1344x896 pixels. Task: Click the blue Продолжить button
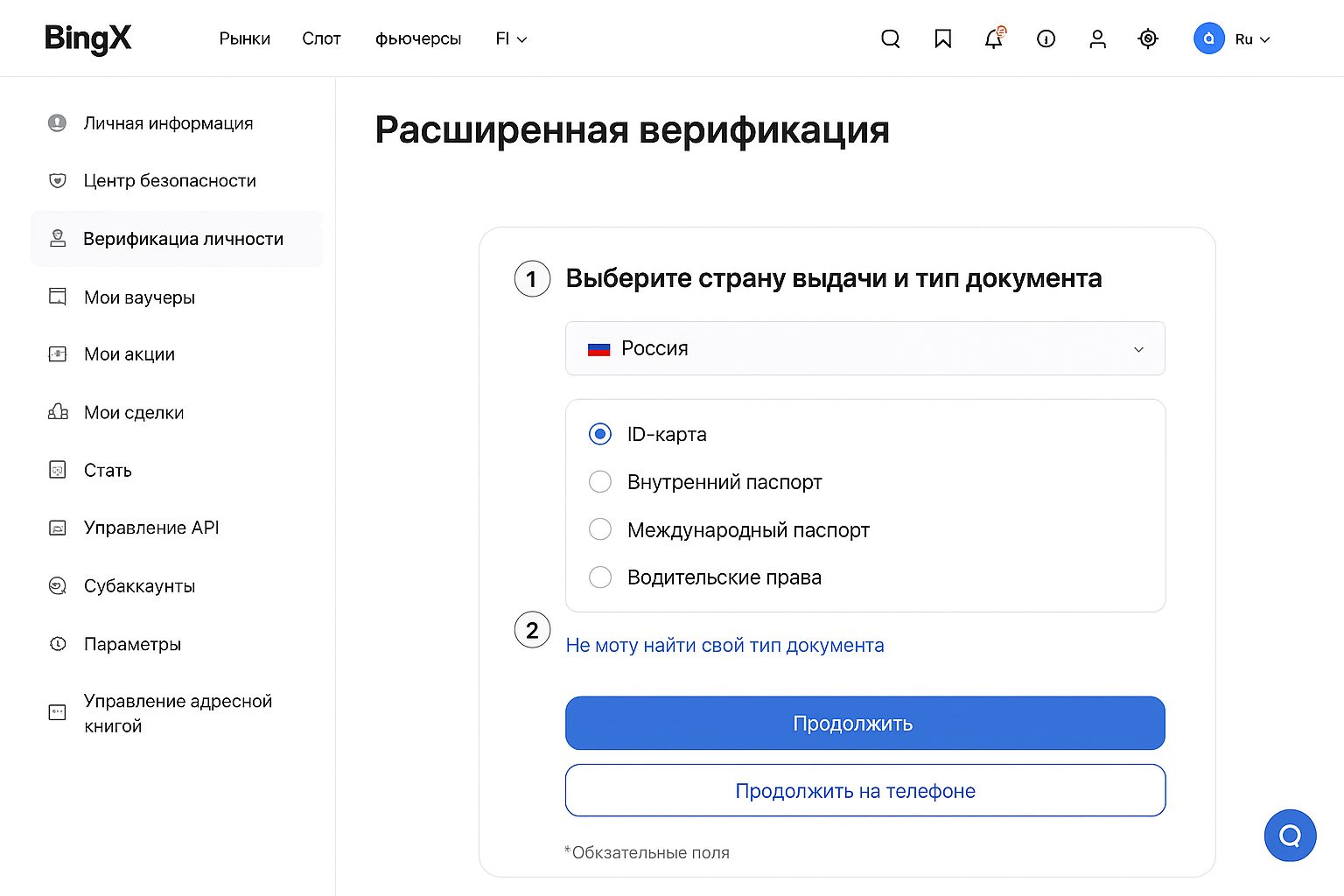[865, 723]
